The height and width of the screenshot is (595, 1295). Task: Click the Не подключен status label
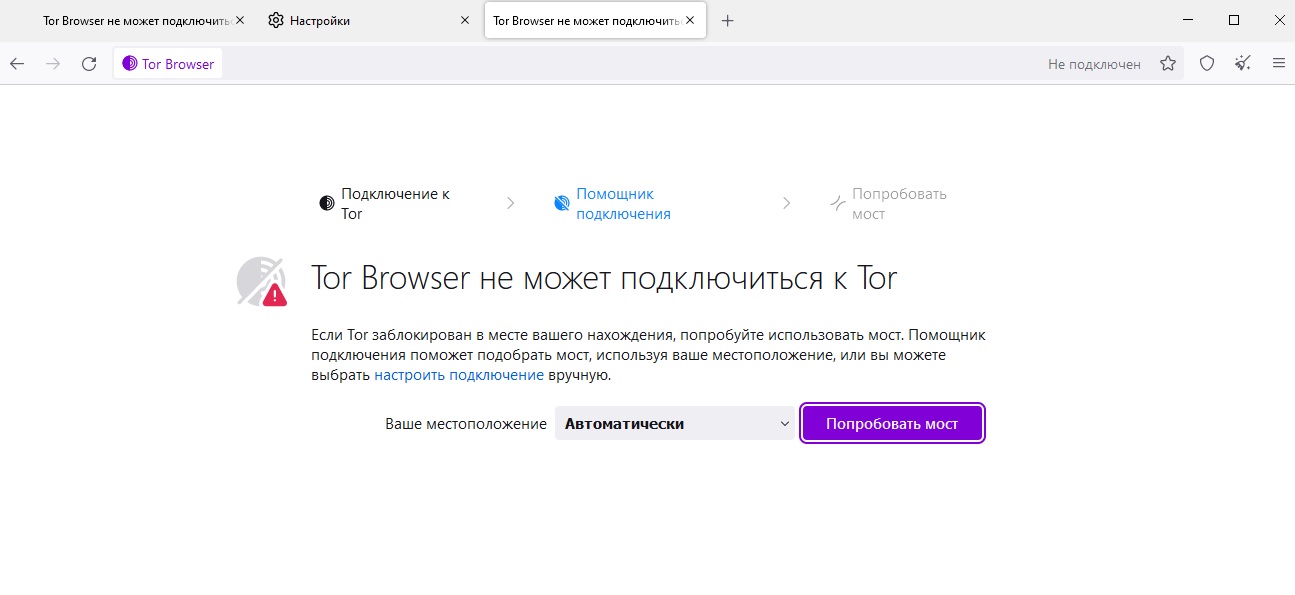click(x=1094, y=64)
